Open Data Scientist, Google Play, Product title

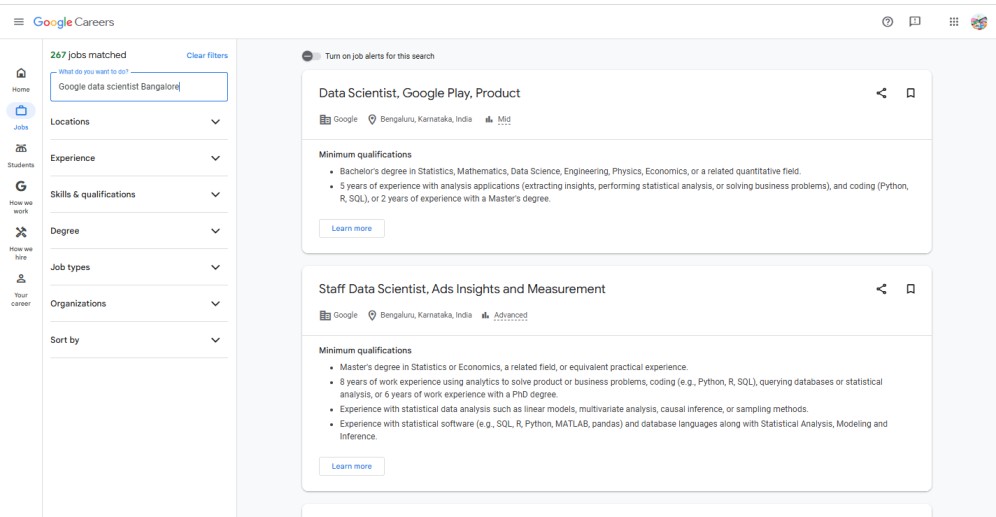419,93
